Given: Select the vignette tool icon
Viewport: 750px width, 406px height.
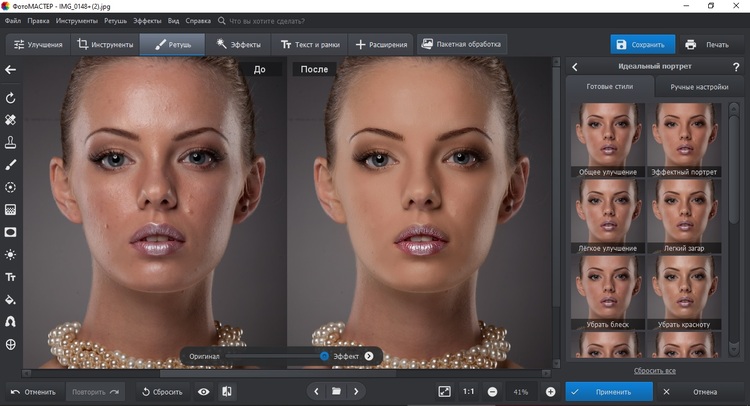Looking at the screenshot, I should 11,232.
